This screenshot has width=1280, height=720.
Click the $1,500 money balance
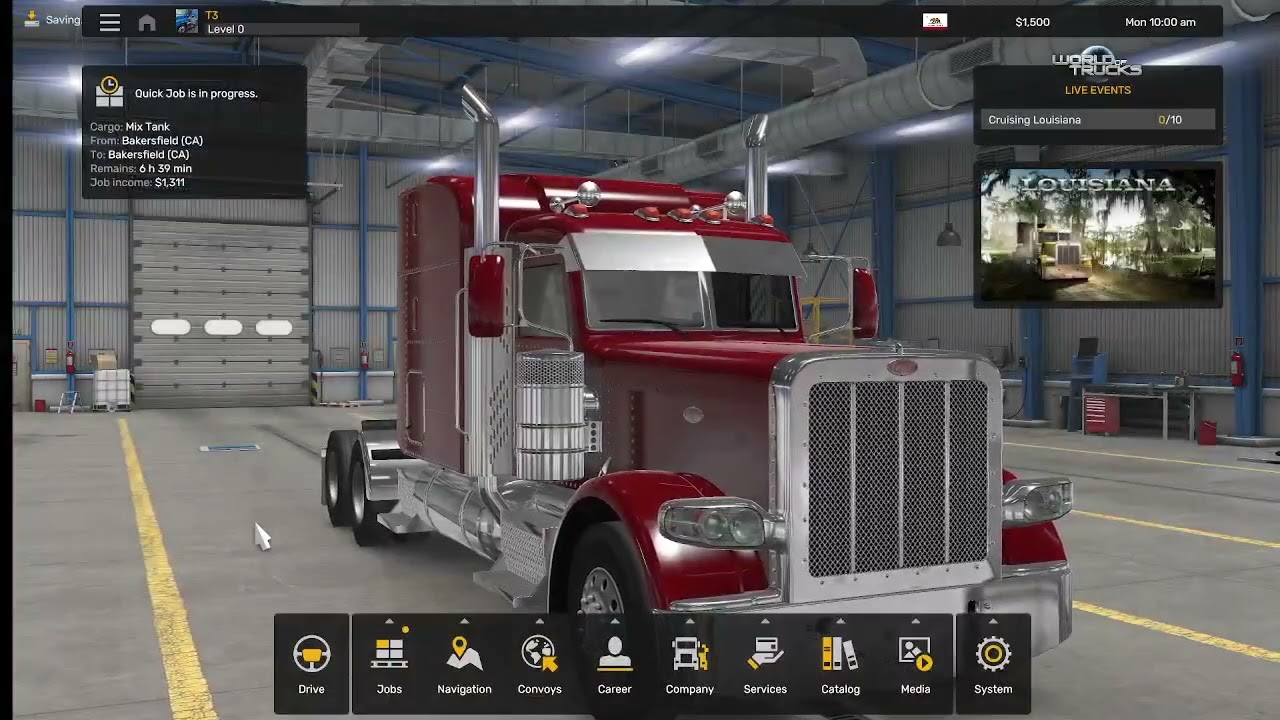[x=1032, y=22]
